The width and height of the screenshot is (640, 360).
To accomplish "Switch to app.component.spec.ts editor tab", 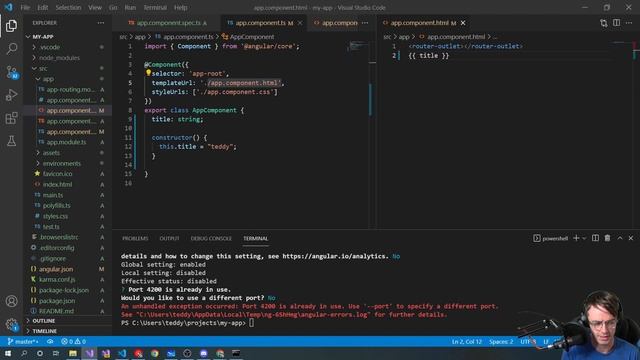I will tap(168, 23).
